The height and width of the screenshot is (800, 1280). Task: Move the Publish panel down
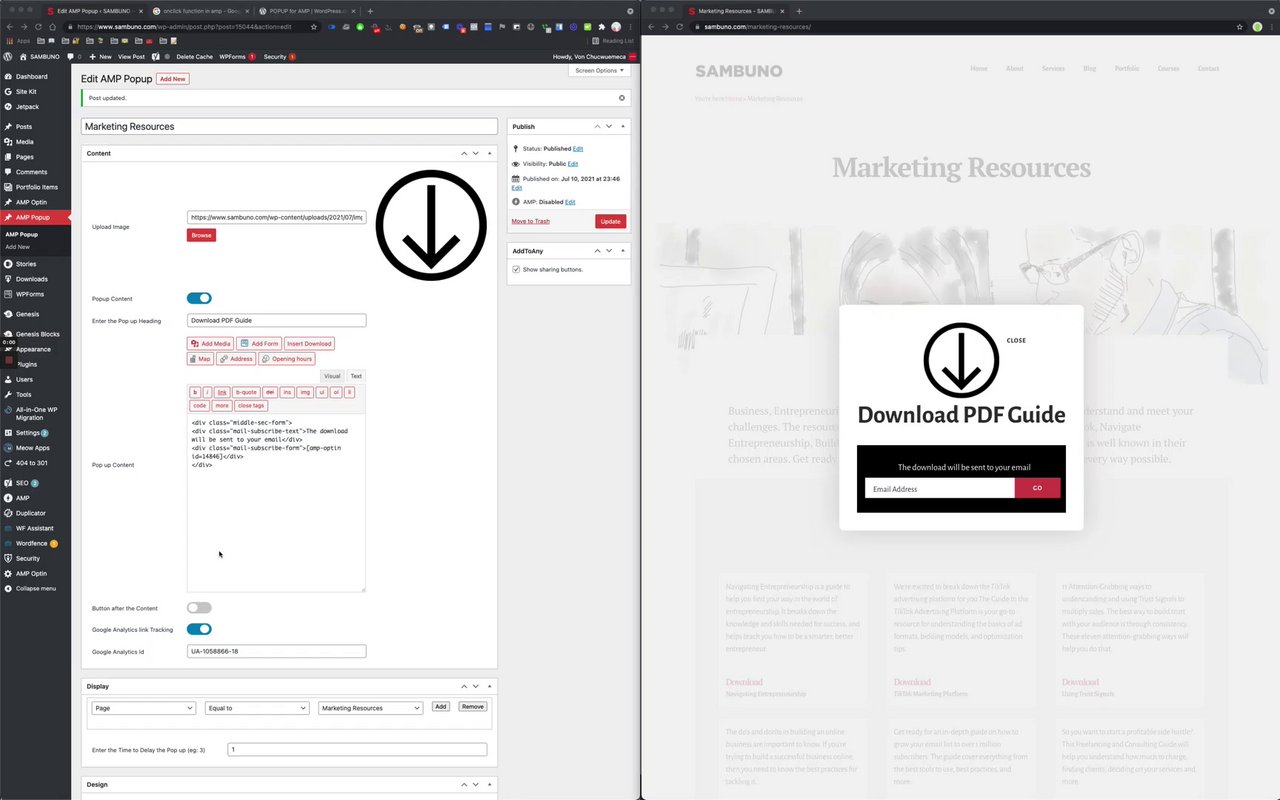609,126
